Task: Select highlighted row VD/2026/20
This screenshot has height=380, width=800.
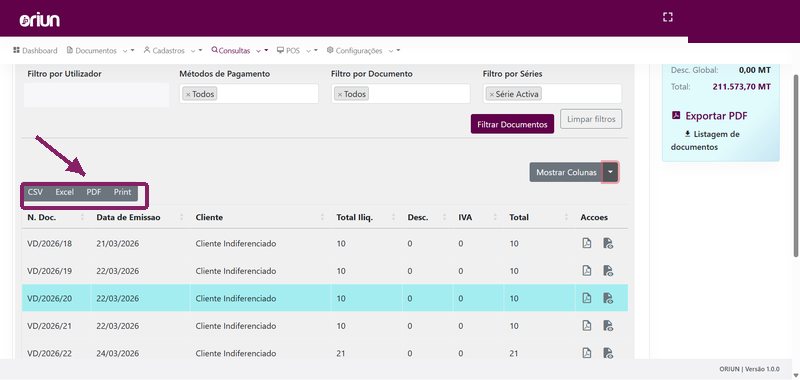Action: (x=324, y=298)
